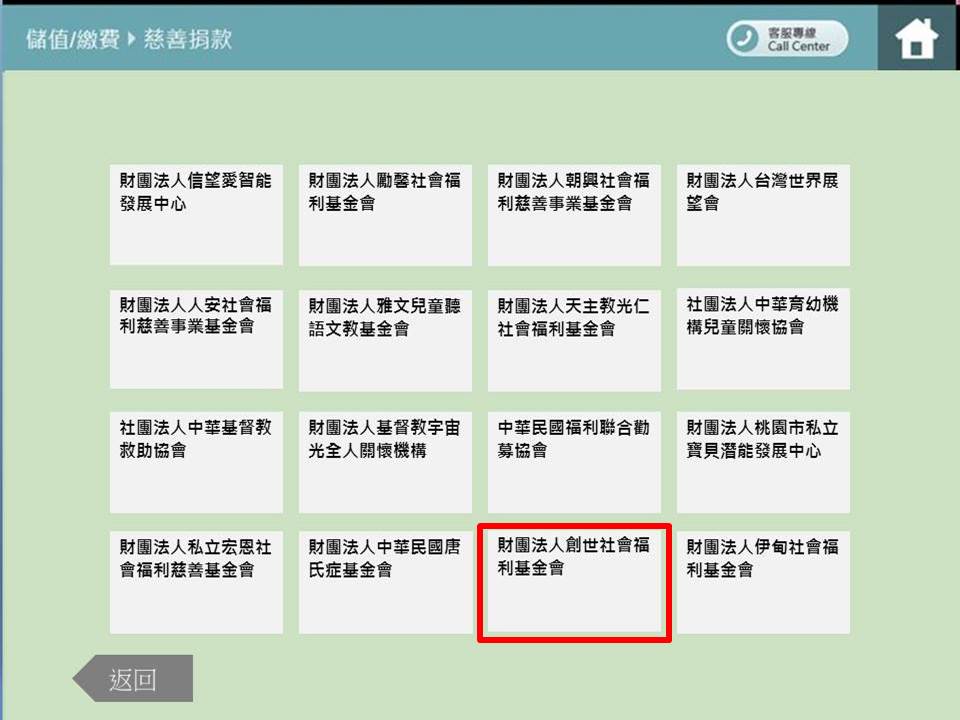Image resolution: width=960 pixels, height=720 pixels.
Task: Pick 社團法人中華育幼機構兒童關懷協會
Action: [763, 339]
